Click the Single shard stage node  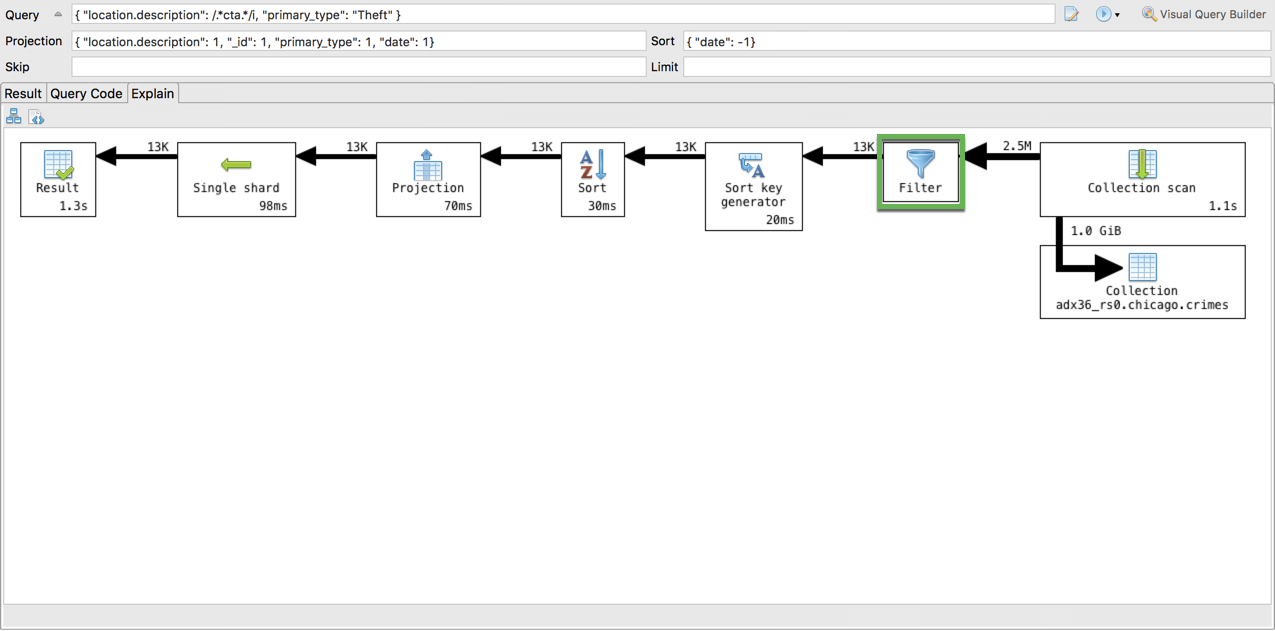point(236,180)
